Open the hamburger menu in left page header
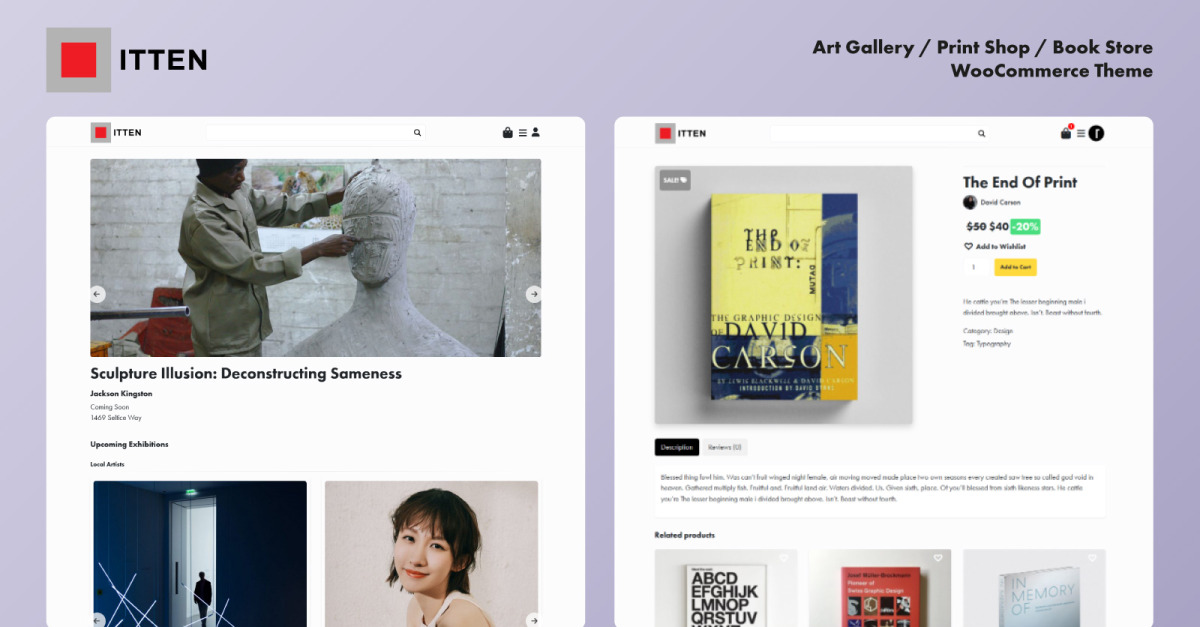The height and width of the screenshot is (627, 1200). [x=522, y=132]
